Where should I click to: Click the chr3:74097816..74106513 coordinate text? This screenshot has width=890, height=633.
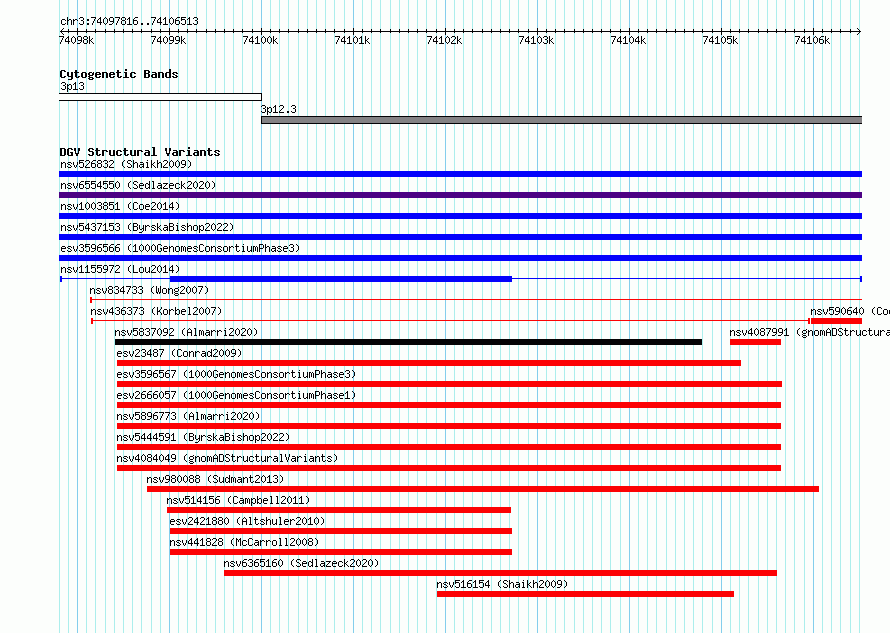pyautogui.click(x=129, y=22)
